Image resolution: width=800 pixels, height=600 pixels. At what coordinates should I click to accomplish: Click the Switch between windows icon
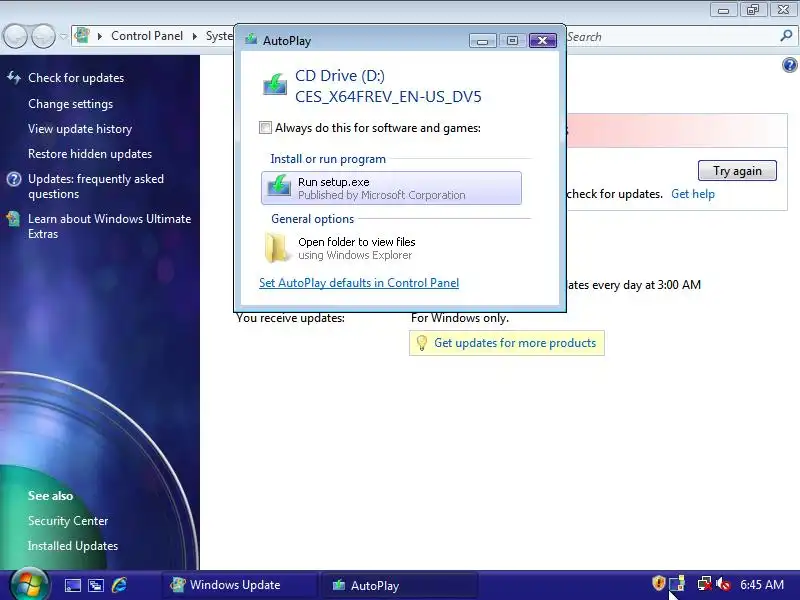96,585
